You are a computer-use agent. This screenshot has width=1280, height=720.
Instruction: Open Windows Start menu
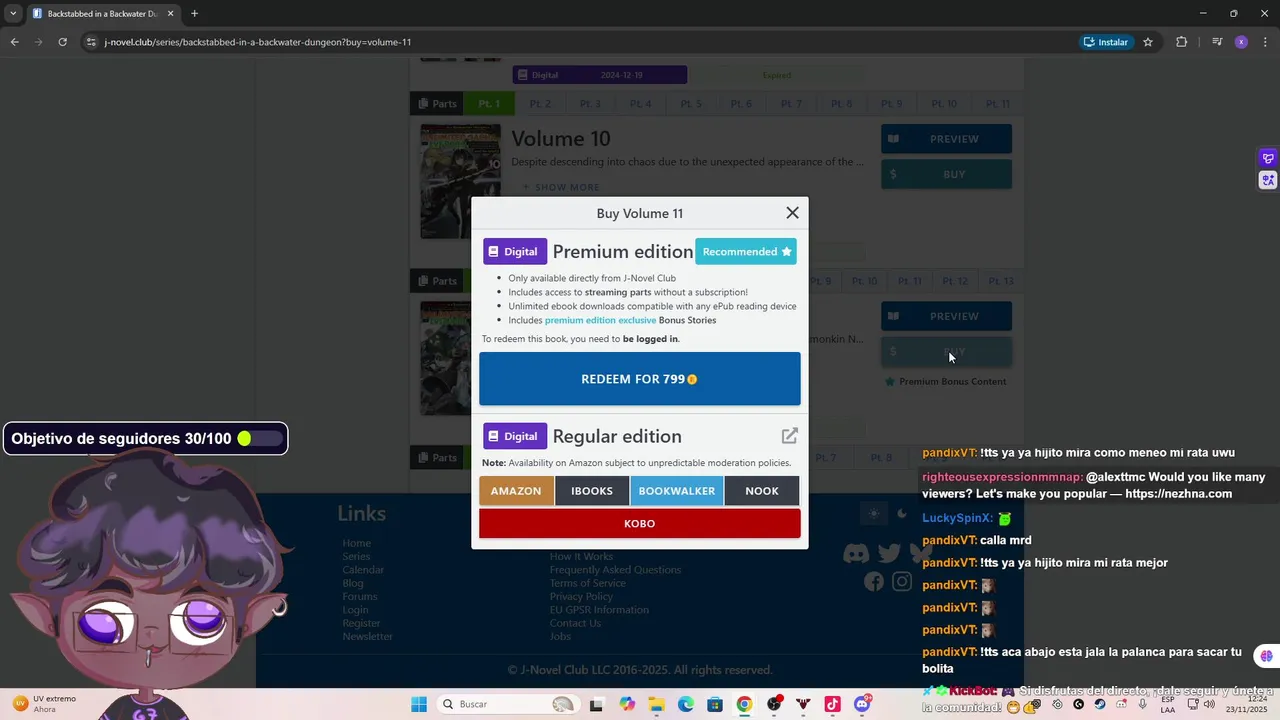pos(419,704)
